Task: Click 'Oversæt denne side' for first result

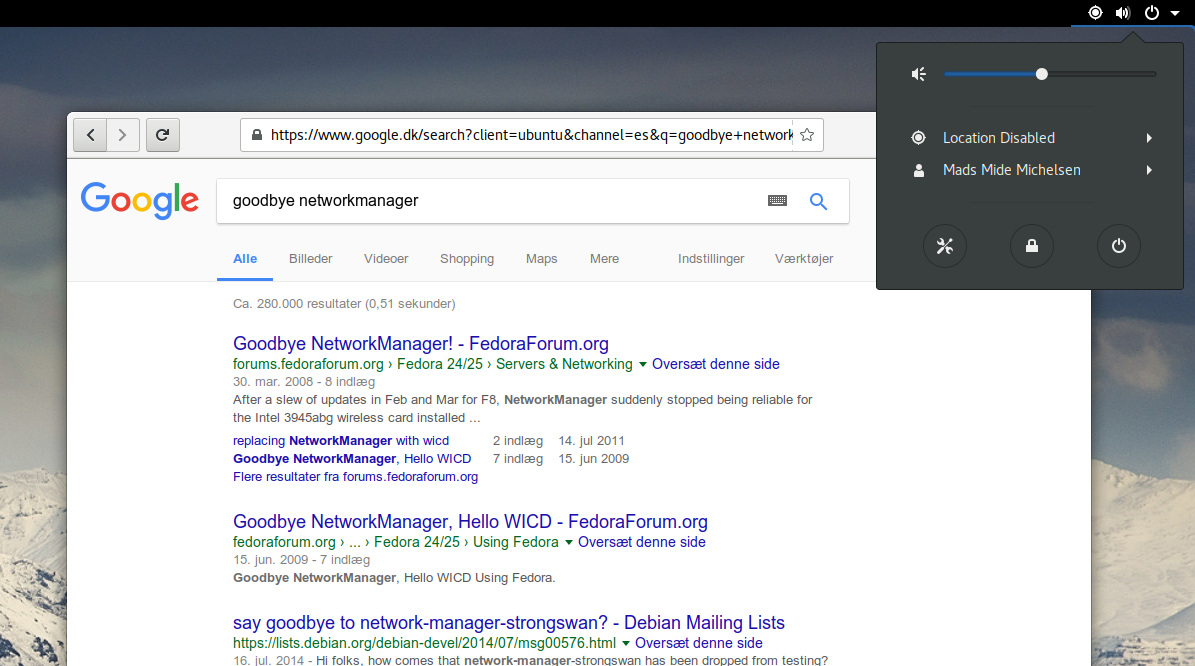Action: pyautogui.click(x=716, y=364)
